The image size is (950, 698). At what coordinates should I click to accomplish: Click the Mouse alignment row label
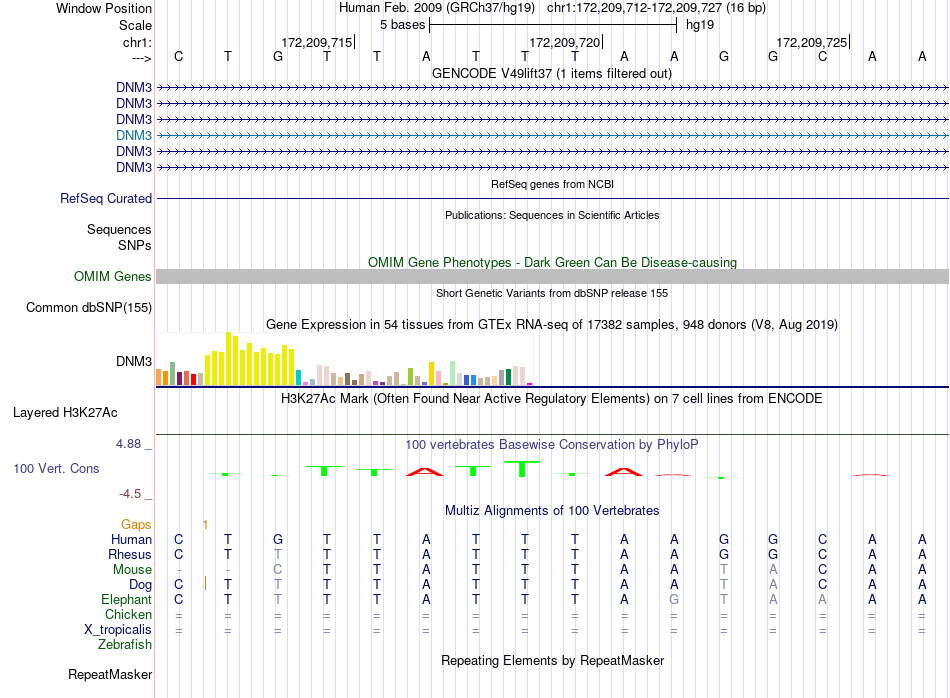133,570
